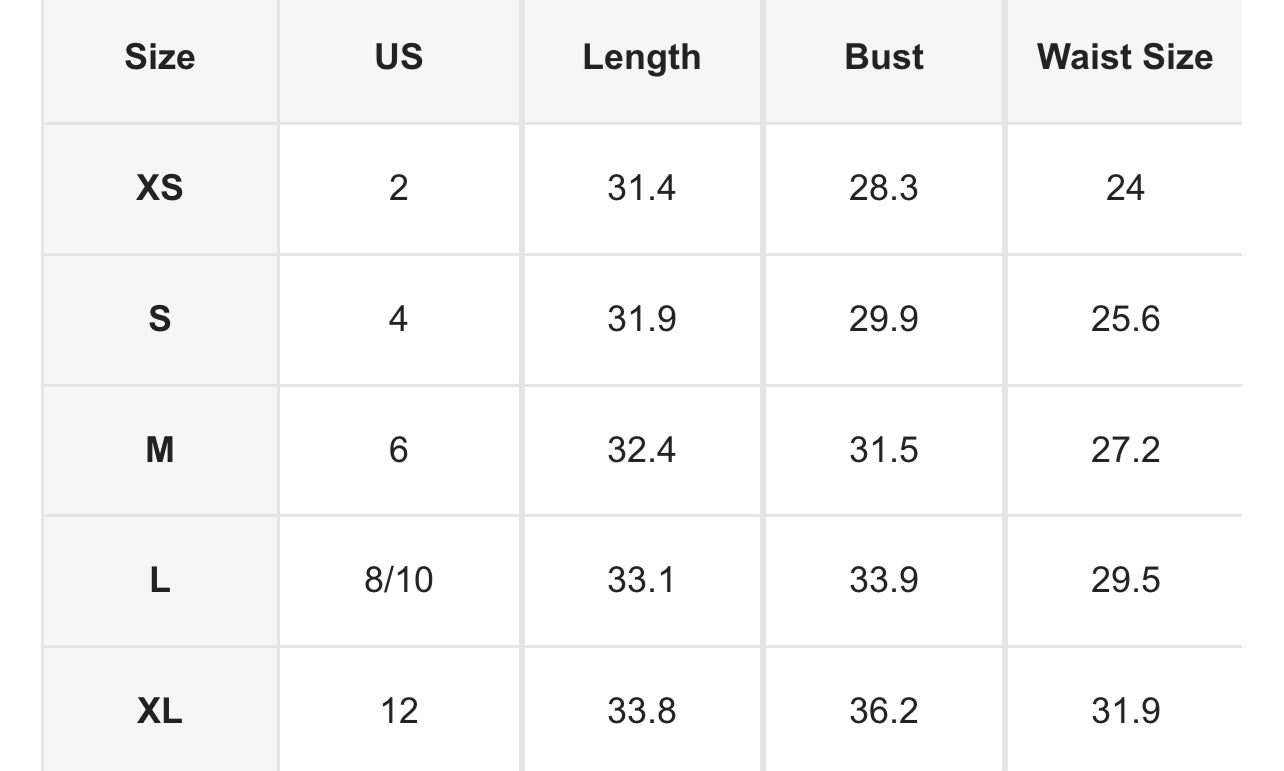Select the XL size row label
The width and height of the screenshot is (1284, 771).
pyautogui.click(x=160, y=711)
